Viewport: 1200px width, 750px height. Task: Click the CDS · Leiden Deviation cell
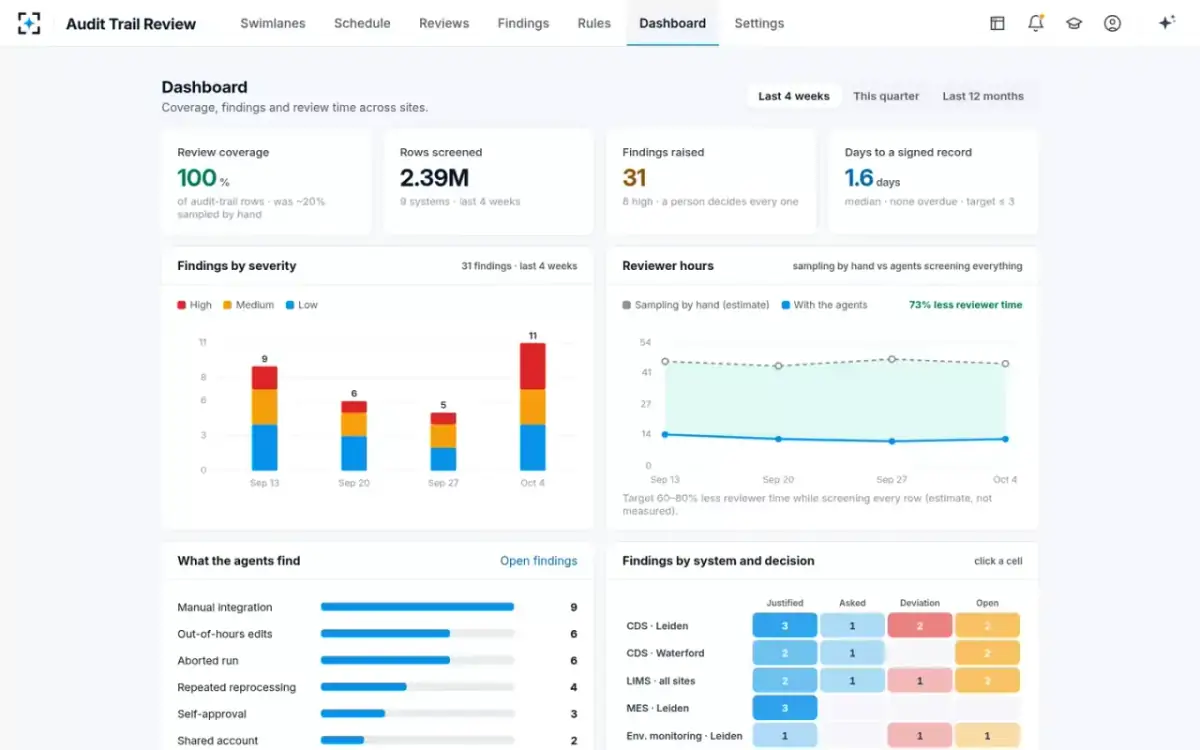point(920,626)
